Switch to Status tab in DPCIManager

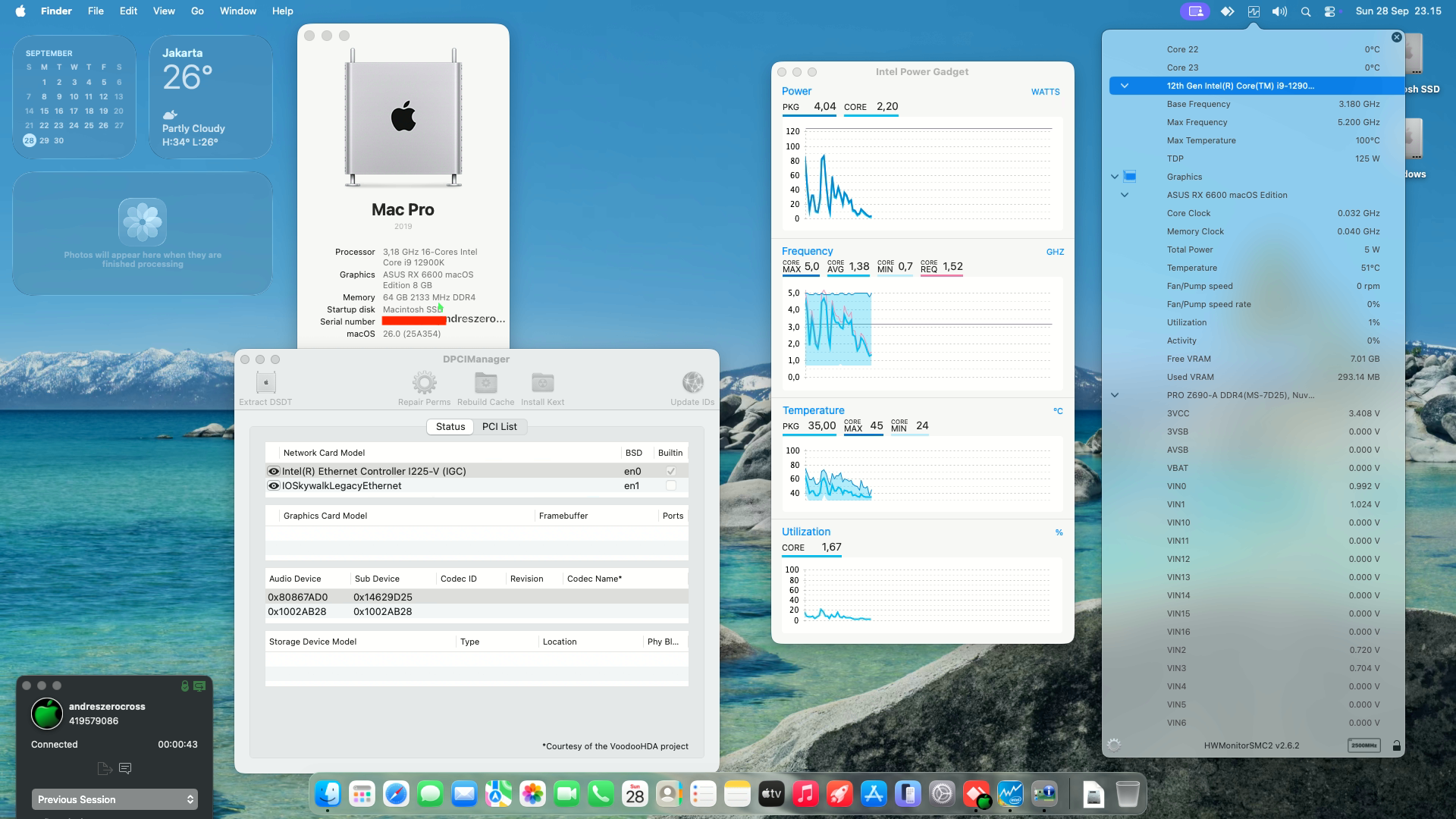[x=450, y=427]
